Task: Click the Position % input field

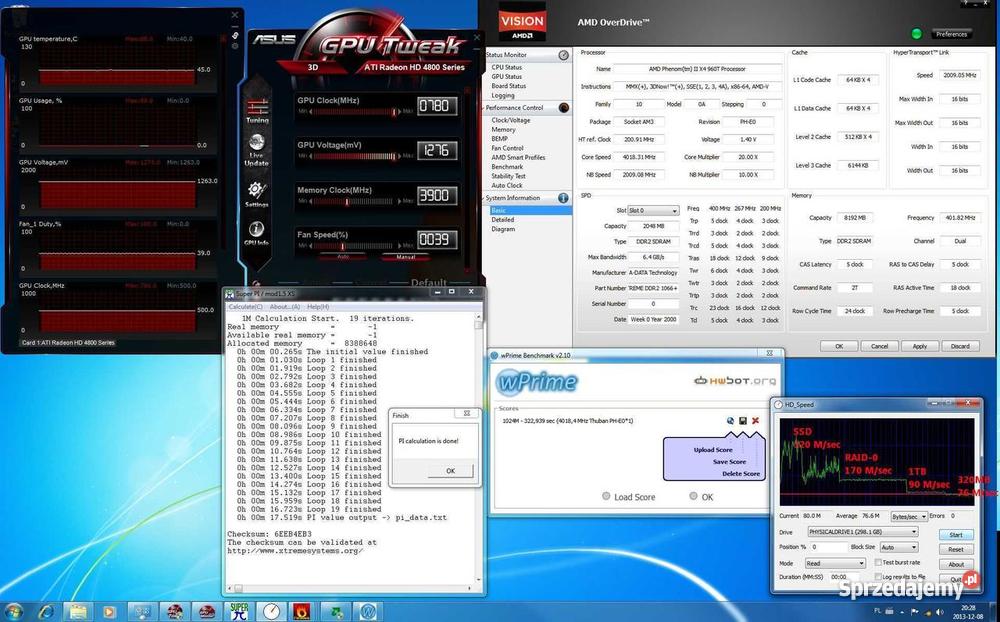Action: click(x=828, y=547)
